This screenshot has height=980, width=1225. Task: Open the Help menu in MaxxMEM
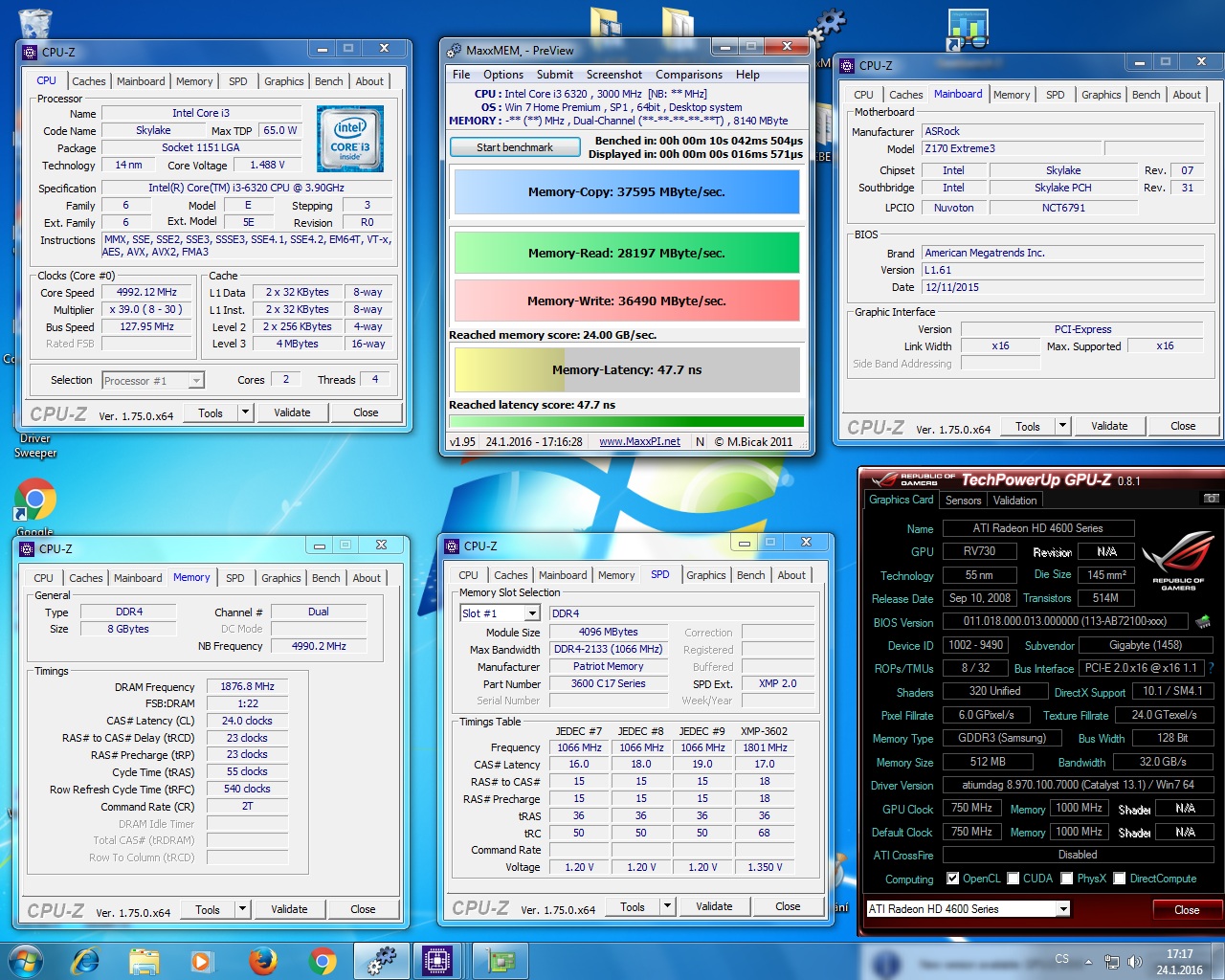click(x=747, y=75)
